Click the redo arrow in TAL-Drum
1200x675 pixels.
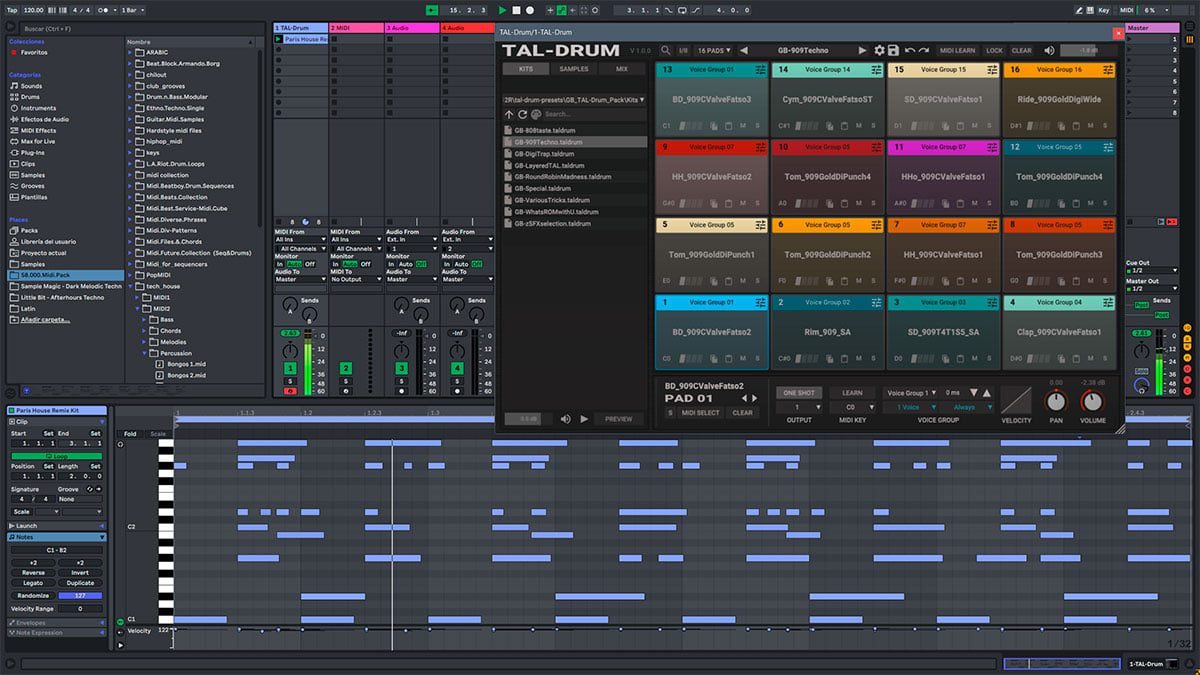coord(925,50)
